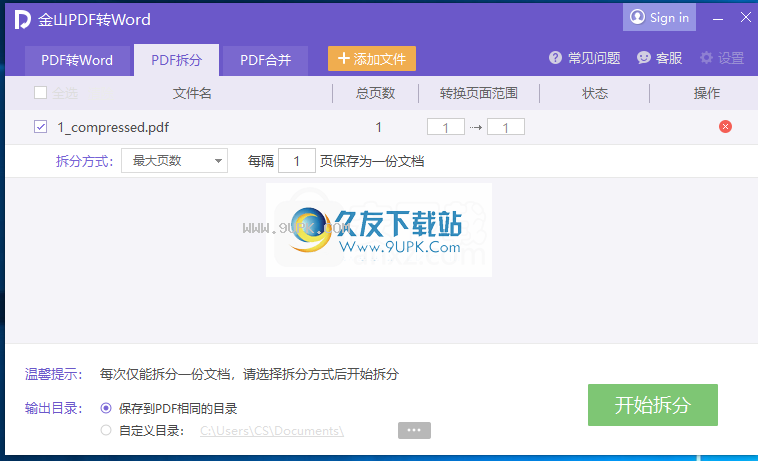Contact 客服 customer service

659,58
